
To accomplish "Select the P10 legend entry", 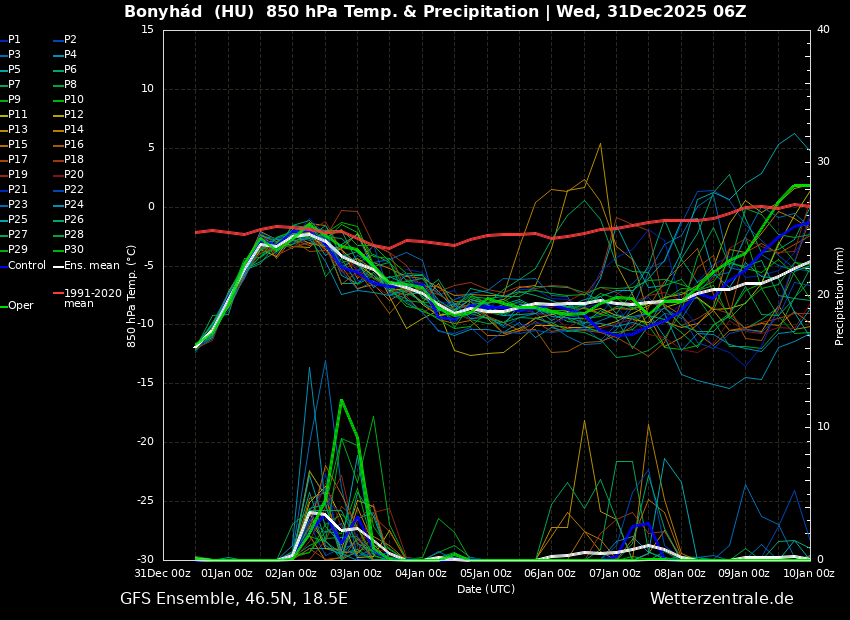I will coord(74,100).
